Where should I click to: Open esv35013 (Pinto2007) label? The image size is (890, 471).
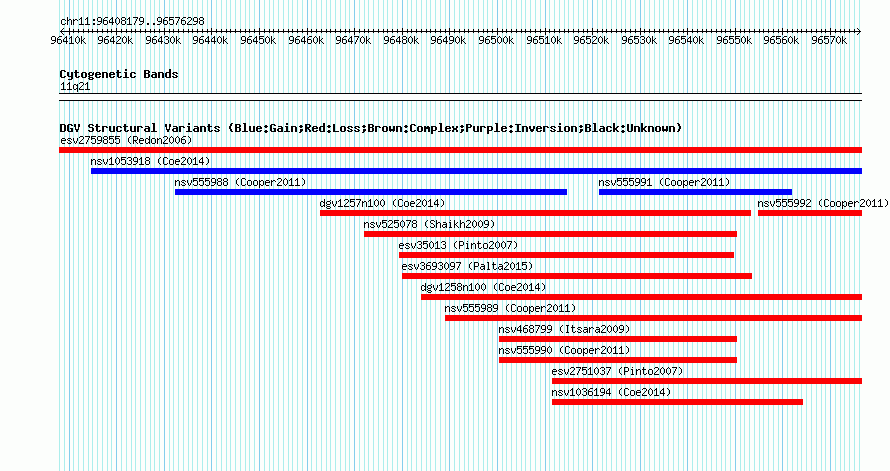459,245
